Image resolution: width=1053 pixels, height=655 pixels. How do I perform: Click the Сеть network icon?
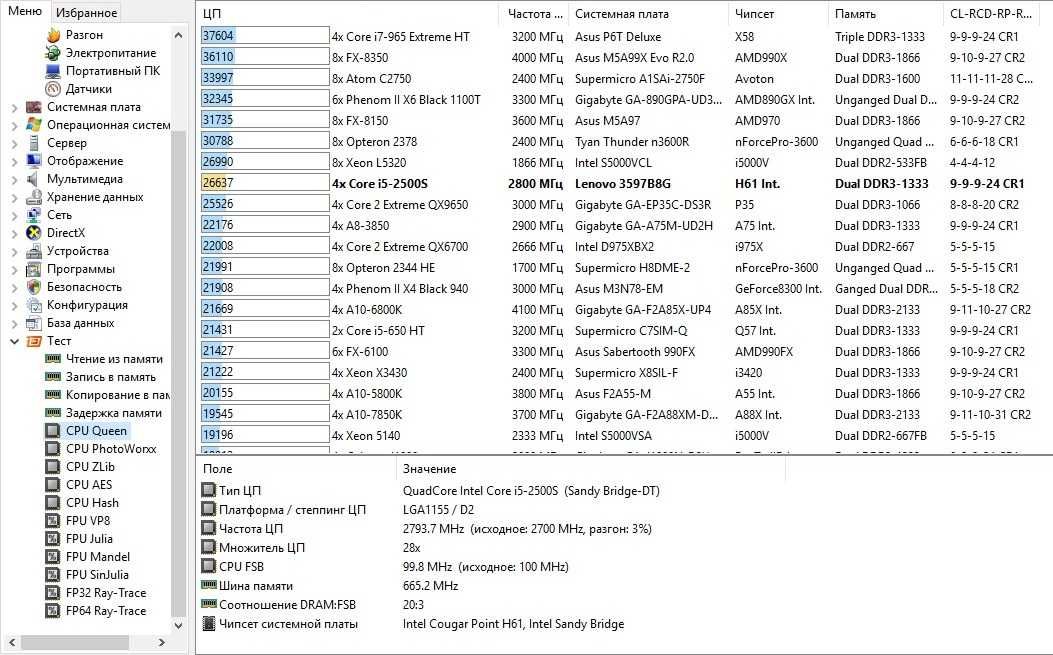[x=34, y=215]
